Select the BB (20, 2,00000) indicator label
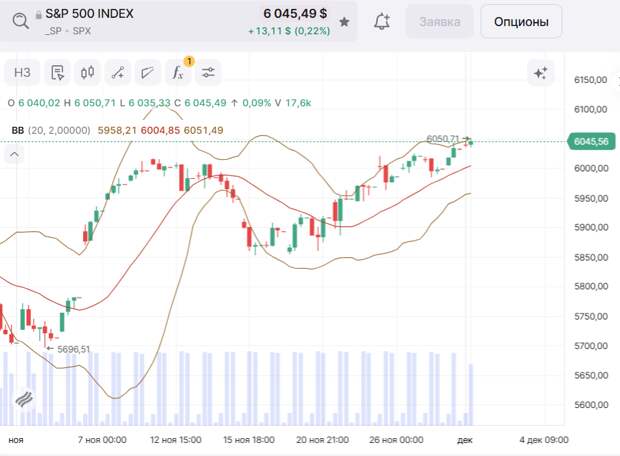The height and width of the screenshot is (456, 620). pyautogui.click(x=51, y=130)
